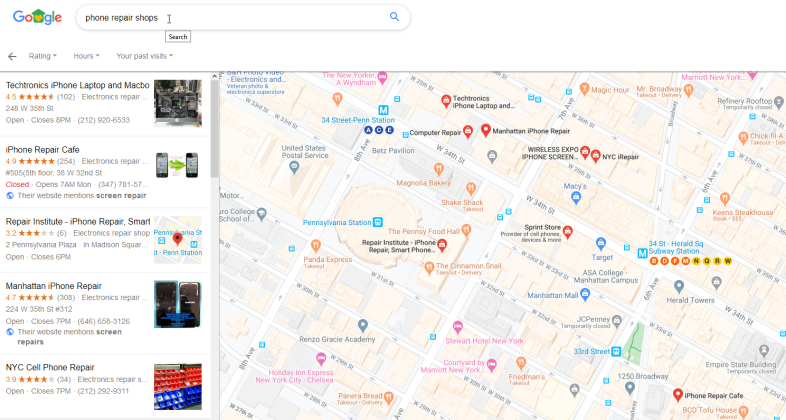
Task: Open Techtronics iPhone Laptop and Macbook listing
Action: pos(78,85)
